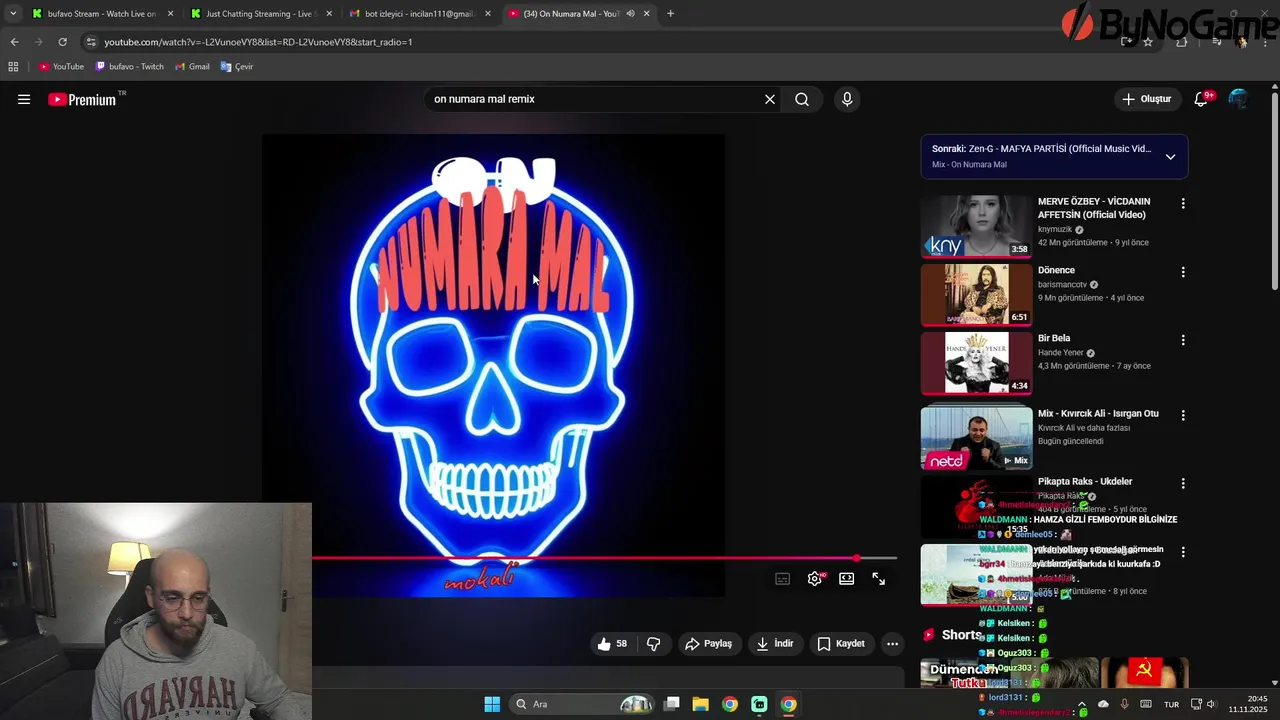This screenshot has width=1280, height=720.
Task: Open options menu for Bir Bela video
Action: [x=1183, y=340]
